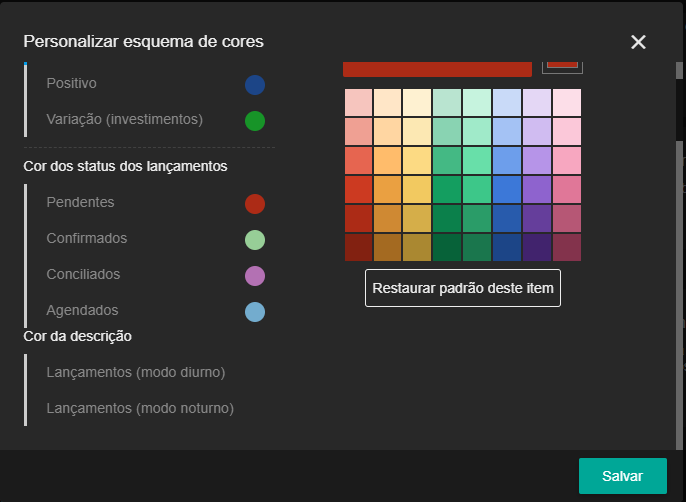Select the light blue Agendados color circle
The width and height of the screenshot is (686, 502).
tap(255, 312)
